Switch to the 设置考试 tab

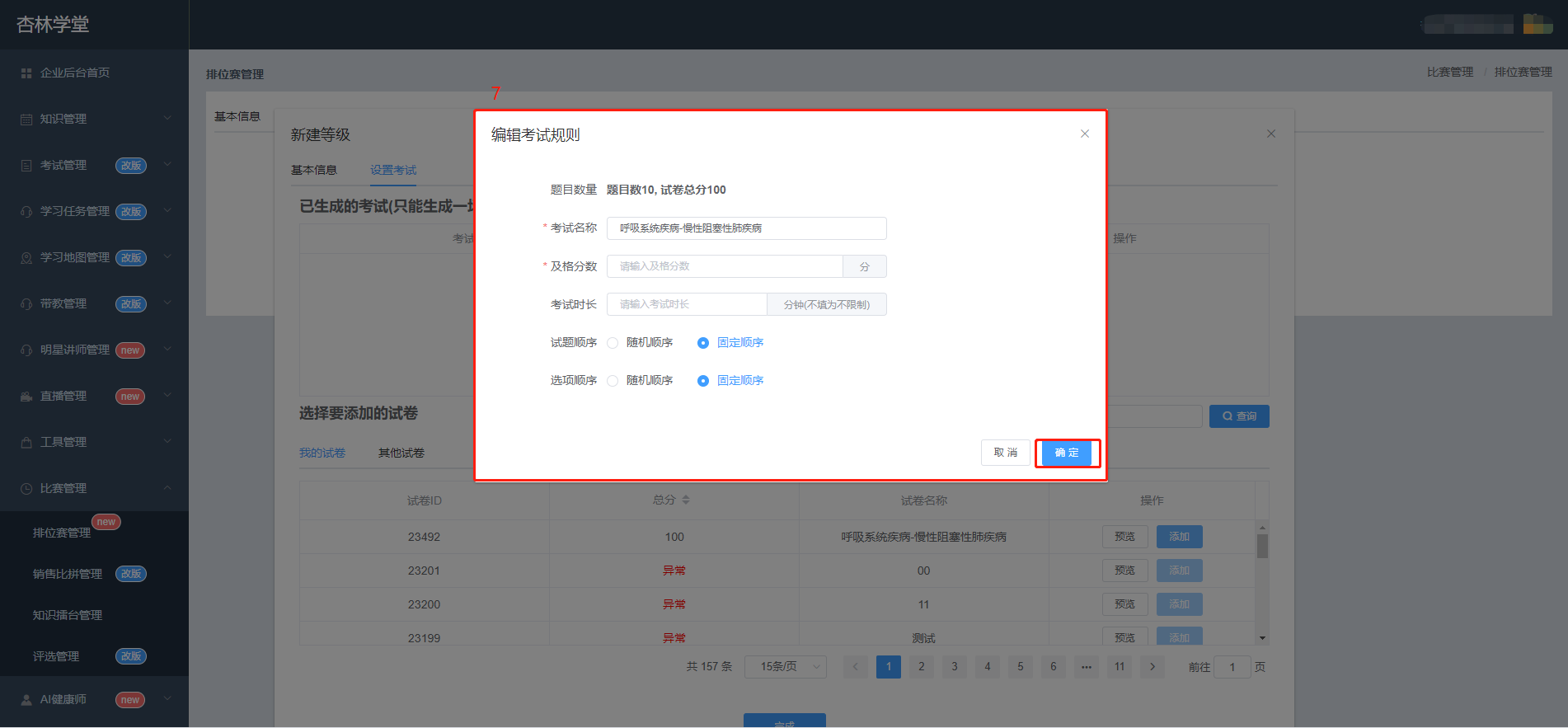393,171
